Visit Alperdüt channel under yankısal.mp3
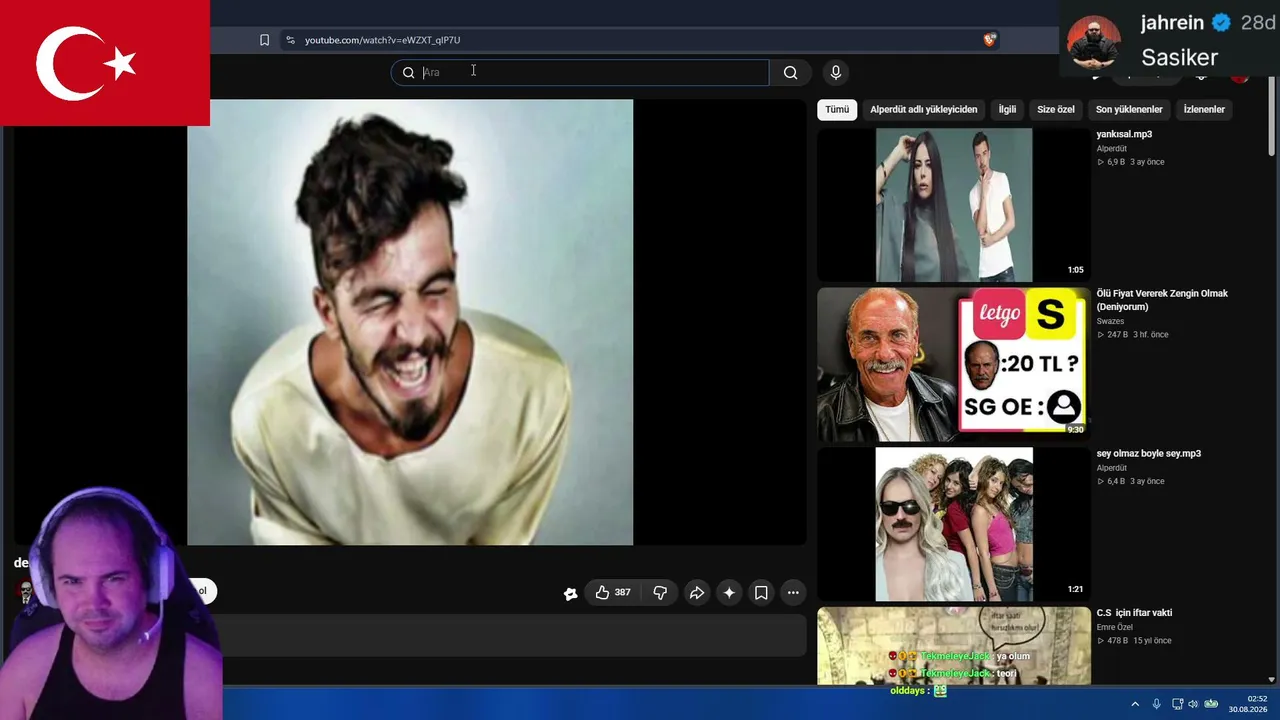This screenshot has height=720, width=1280. tap(1111, 149)
